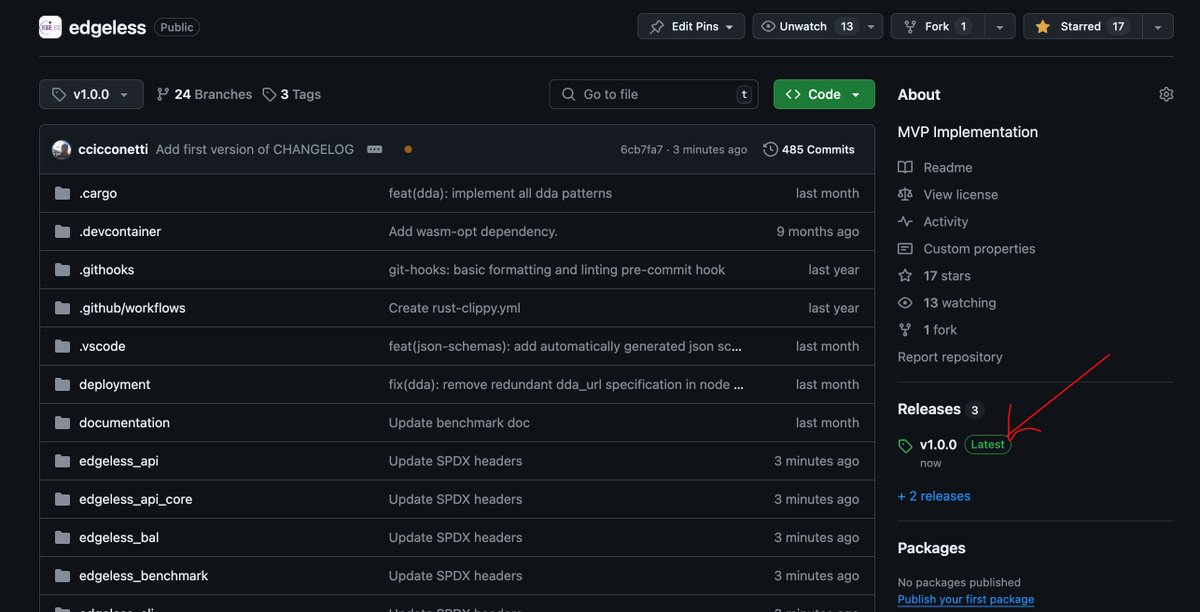Open commit 'feat(dda): implement all dda patterns'
The height and width of the screenshot is (612, 1200).
500,193
